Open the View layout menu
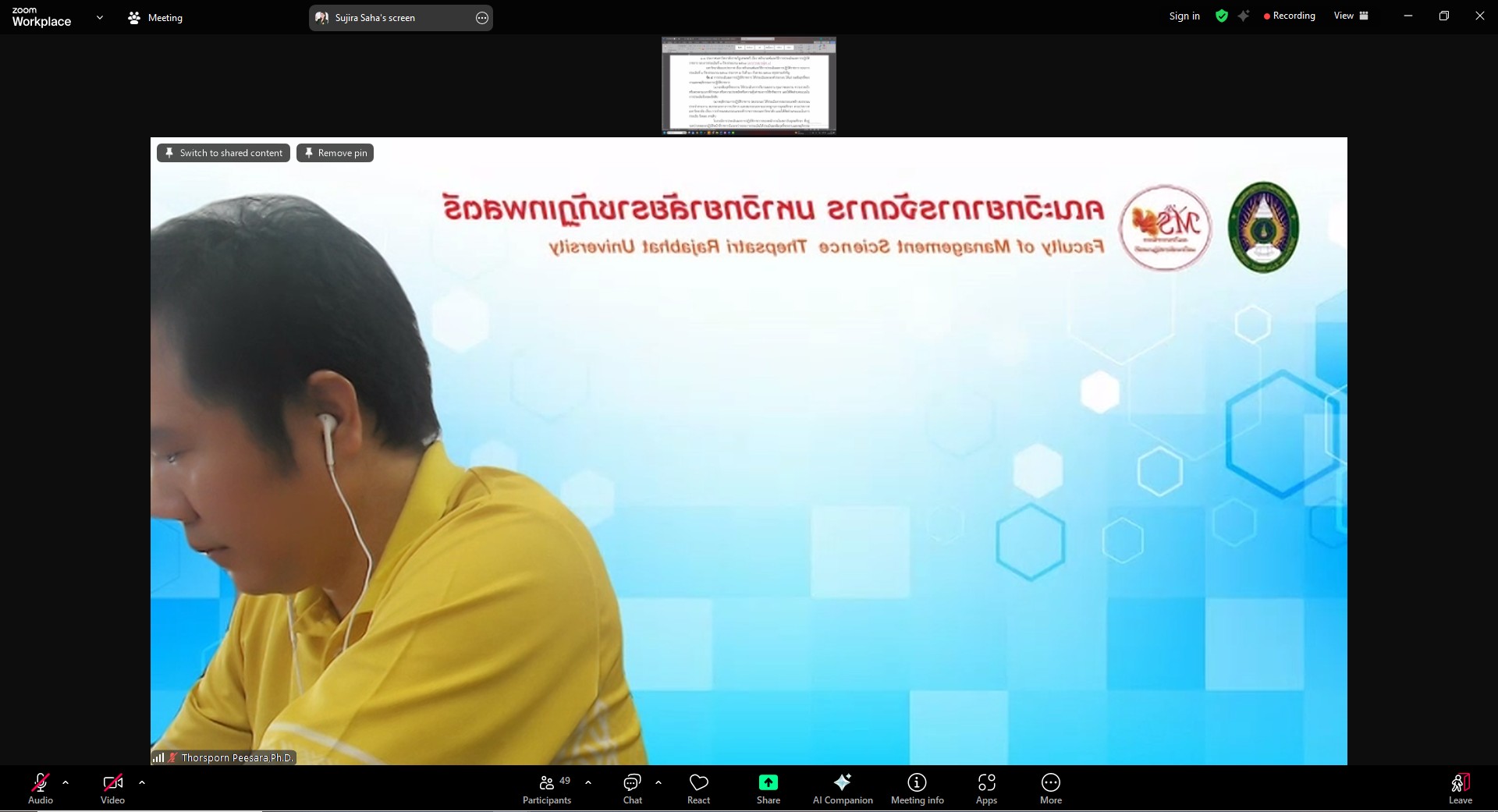 click(x=1351, y=16)
